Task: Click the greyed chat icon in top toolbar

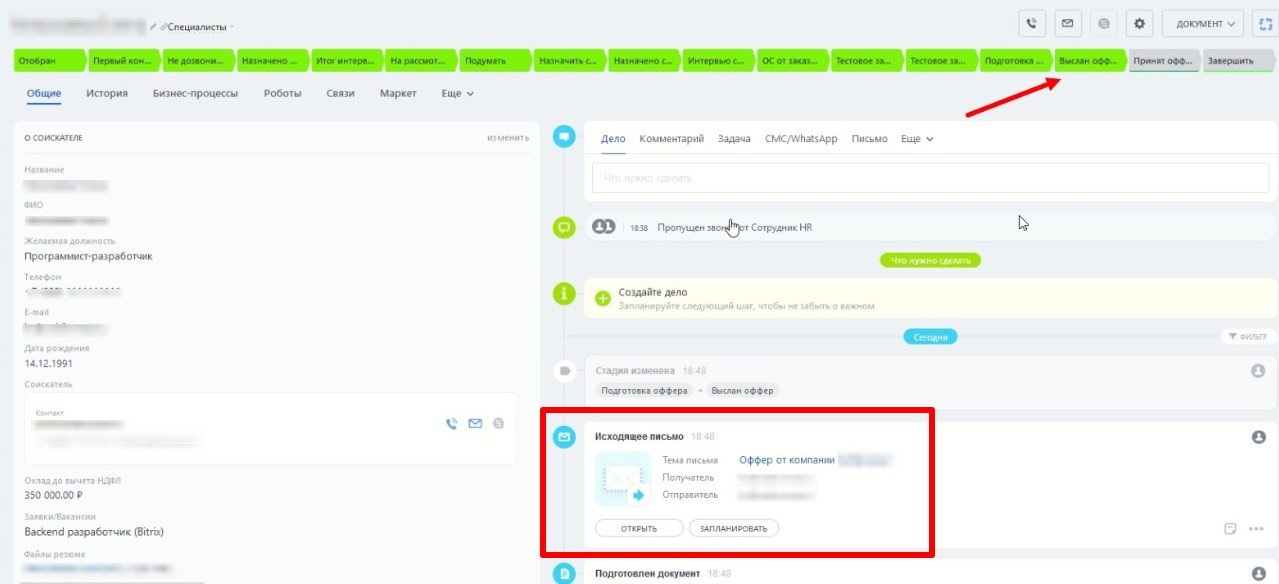Action: coord(1104,23)
